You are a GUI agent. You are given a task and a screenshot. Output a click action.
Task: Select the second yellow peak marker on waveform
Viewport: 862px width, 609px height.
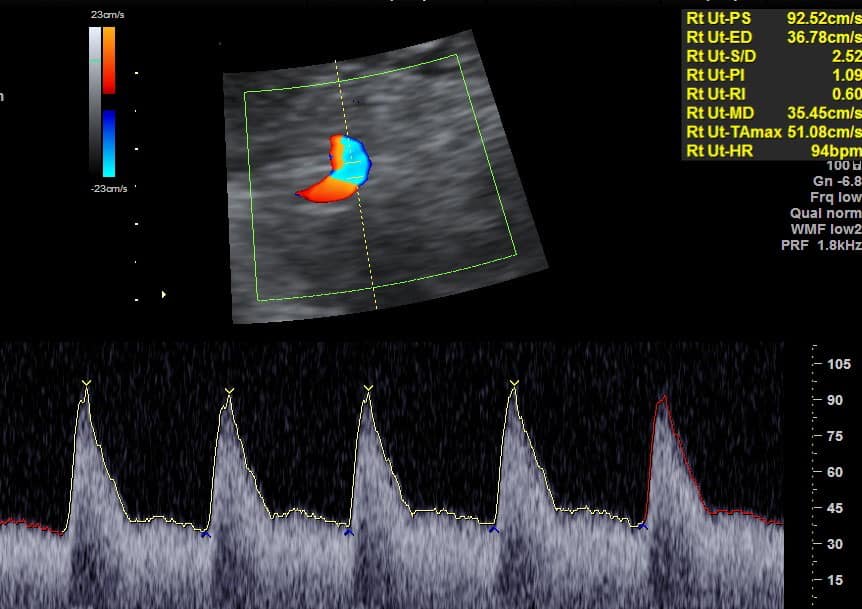pyautogui.click(x=230, y=390)
